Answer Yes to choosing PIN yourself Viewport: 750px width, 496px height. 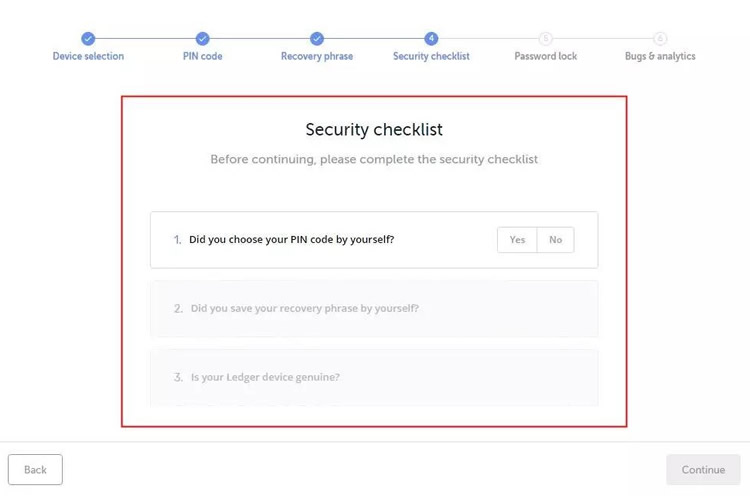point(517,240)
